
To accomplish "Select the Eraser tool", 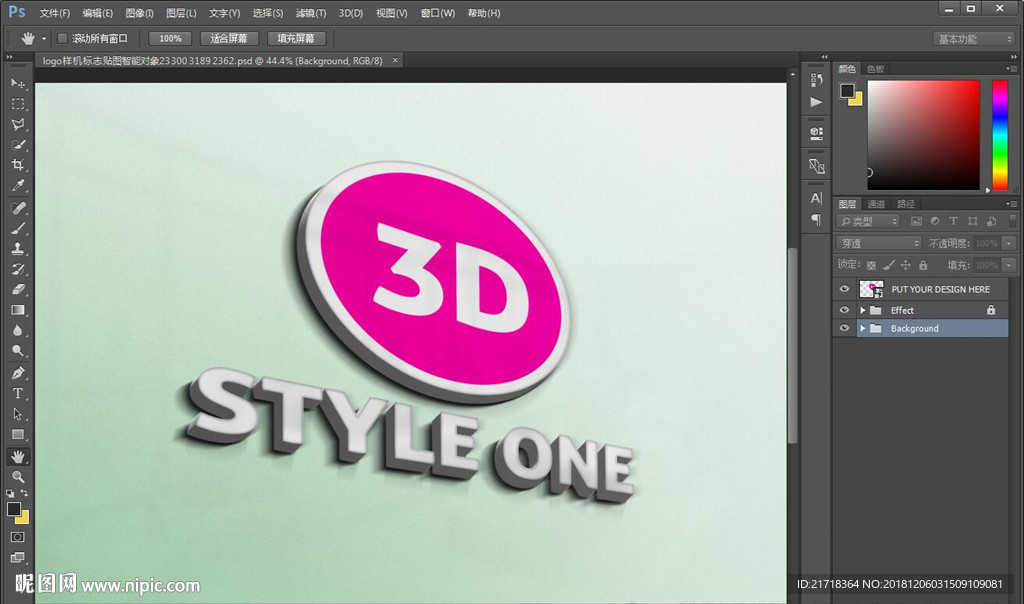I will 18,289.
